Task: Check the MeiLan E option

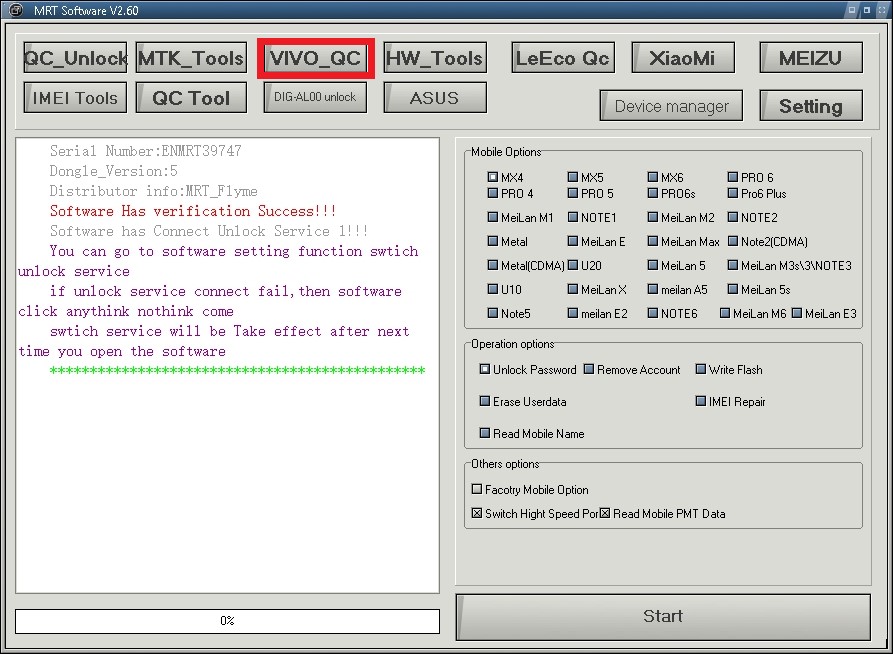Action: pos(573,241)
